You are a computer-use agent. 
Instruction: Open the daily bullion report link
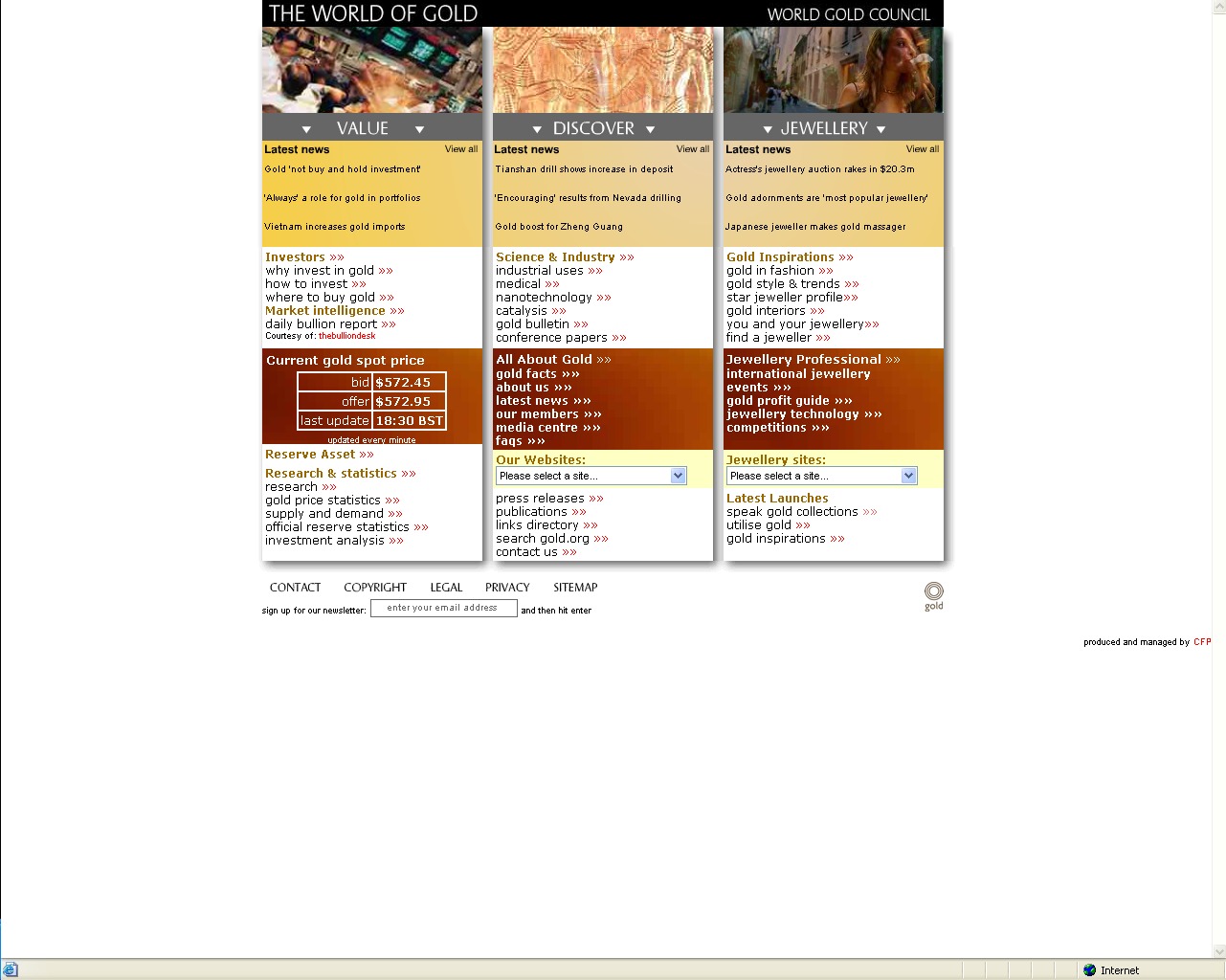[x=322, y=324]
